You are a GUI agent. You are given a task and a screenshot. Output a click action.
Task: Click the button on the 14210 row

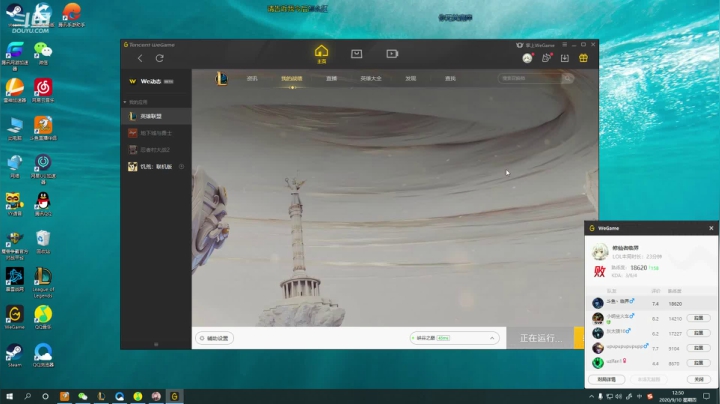tap(698, 318)
